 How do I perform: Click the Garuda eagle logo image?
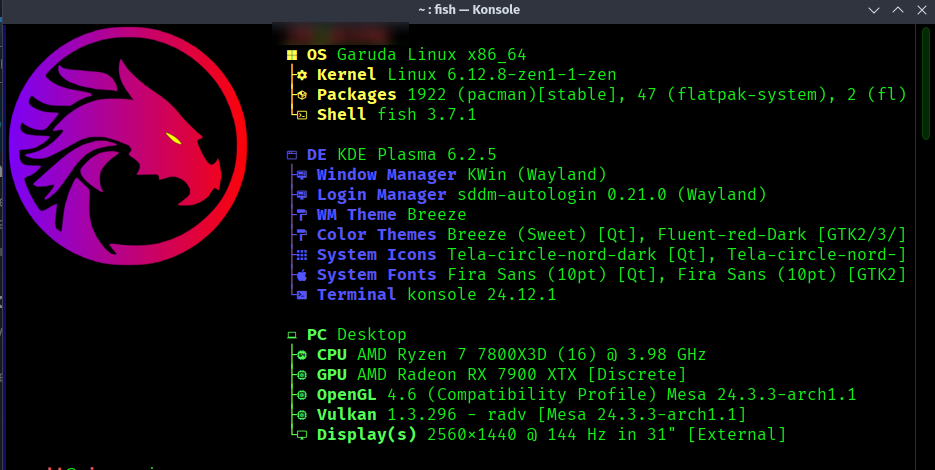[x=128, y=146]
